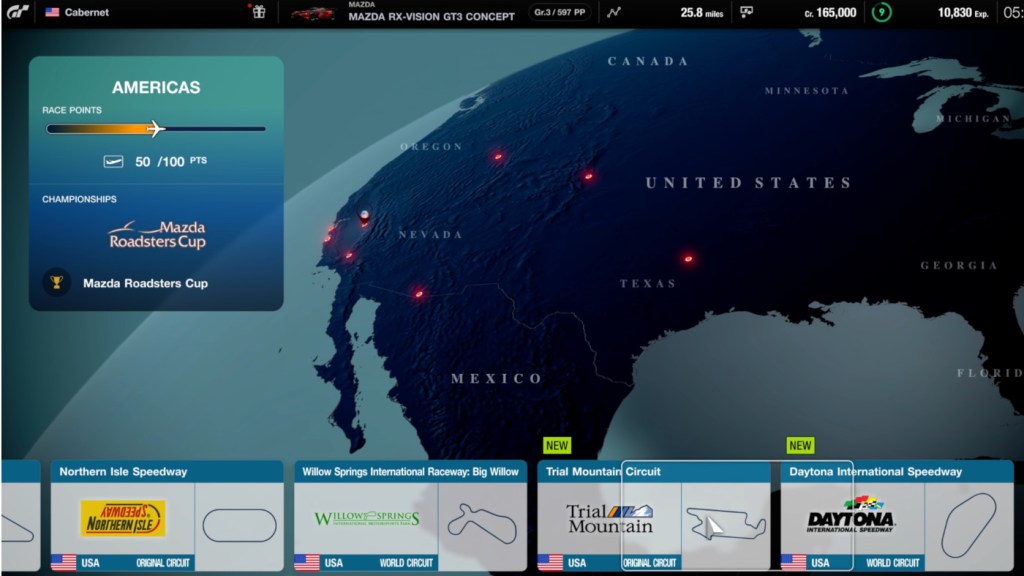Screen dimensions: 1024x576
Task: Click the RACE POINTS label
Action: pos(72,110)
